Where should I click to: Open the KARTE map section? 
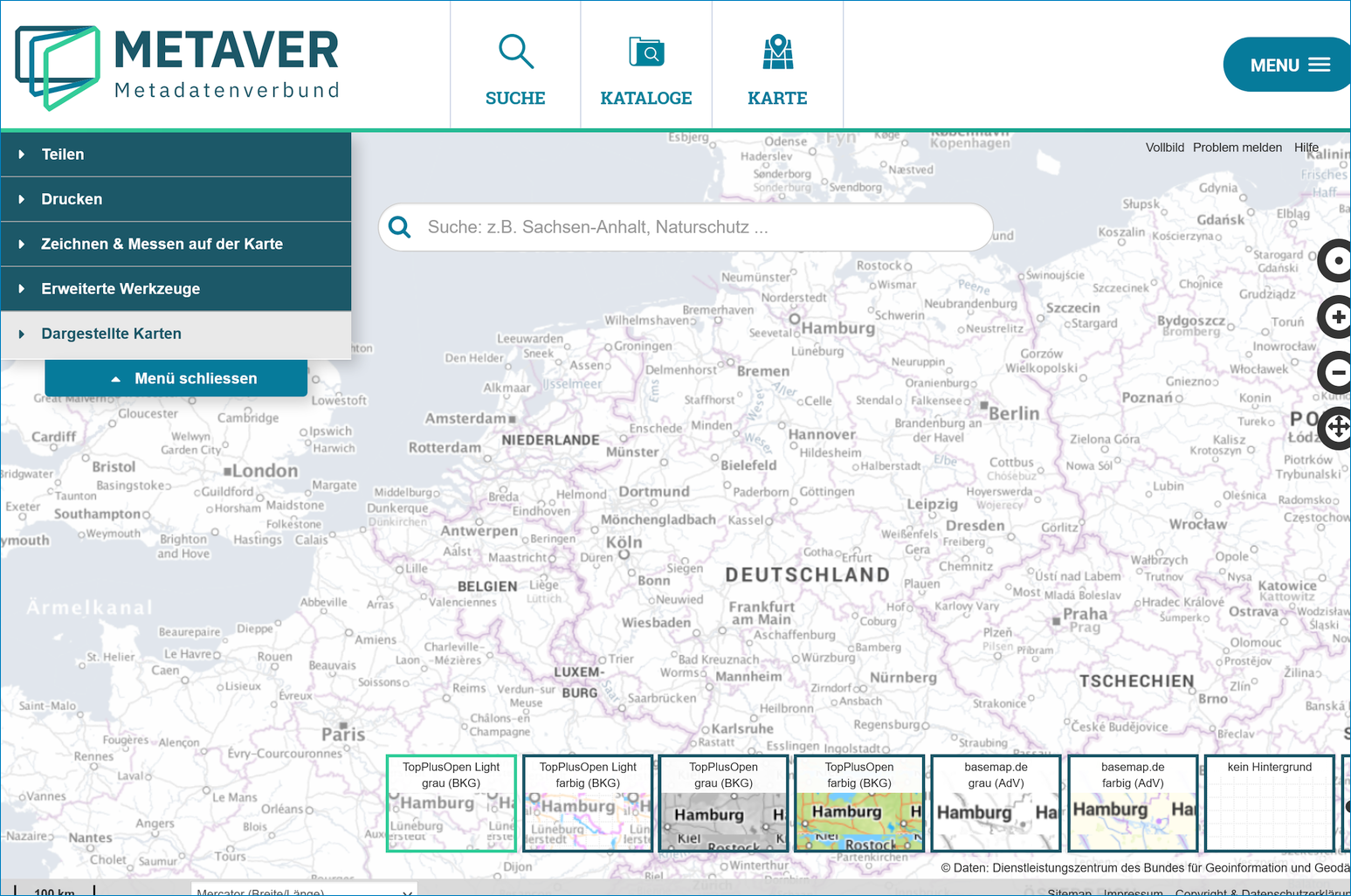(777, 65)
